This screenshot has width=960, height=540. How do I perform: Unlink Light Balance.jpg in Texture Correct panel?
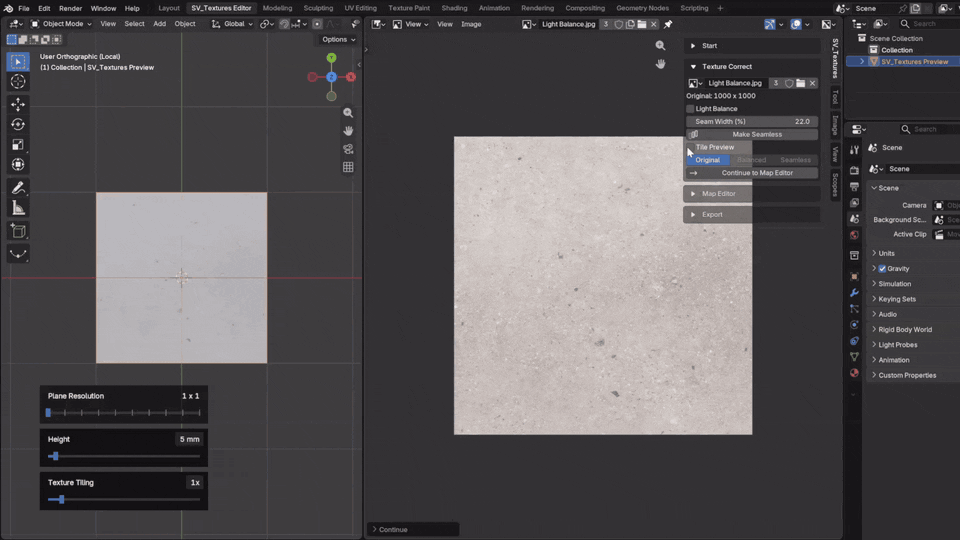tap(812, 83)
